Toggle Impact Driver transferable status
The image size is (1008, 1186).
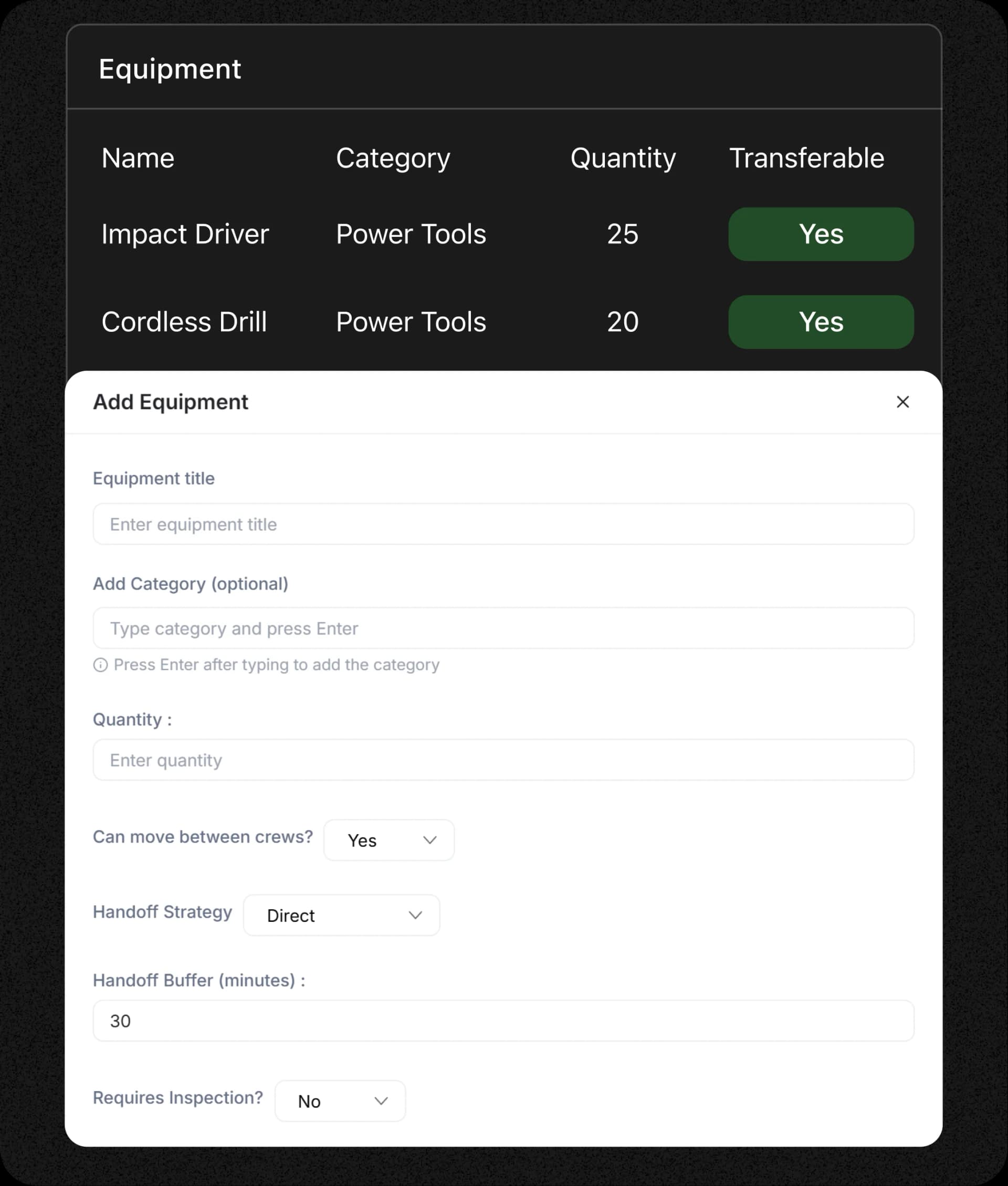coord(821,234)
